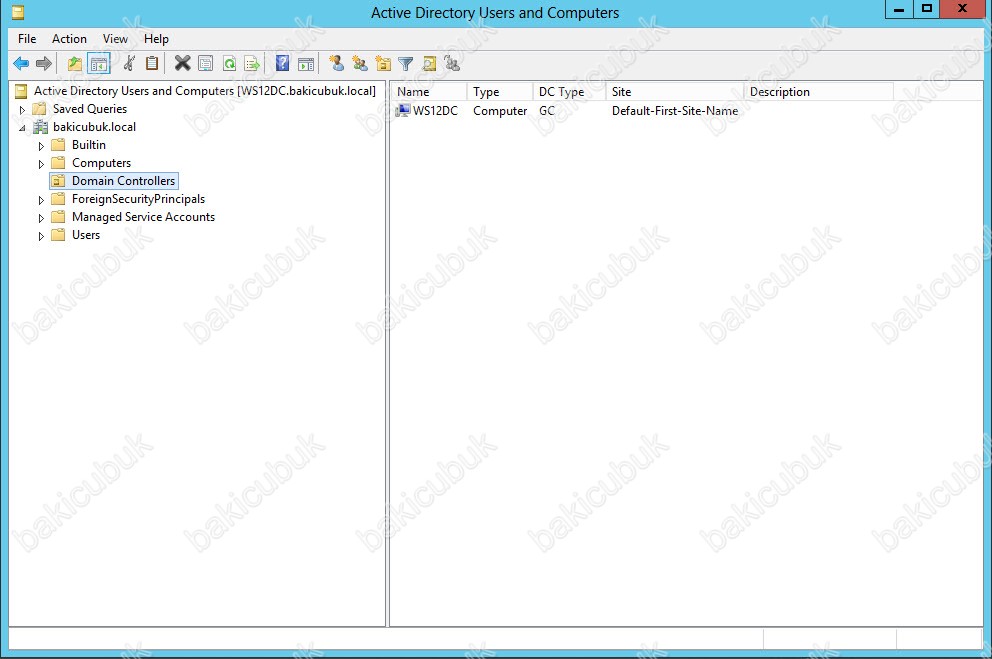Sort by the Name column header
Viewport: 992px width, 659px height.
pyautogui.click(x=428, y=92)
